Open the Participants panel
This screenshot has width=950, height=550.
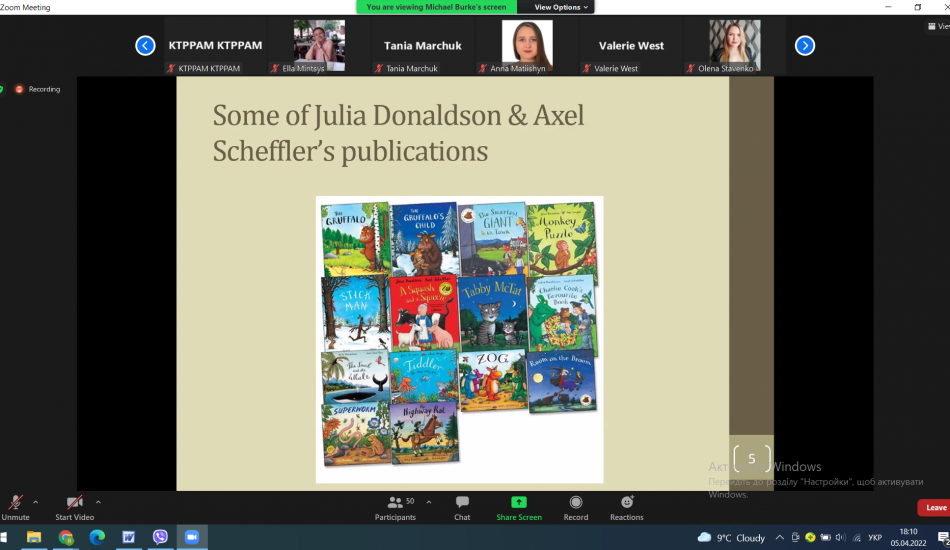(395, 507)
